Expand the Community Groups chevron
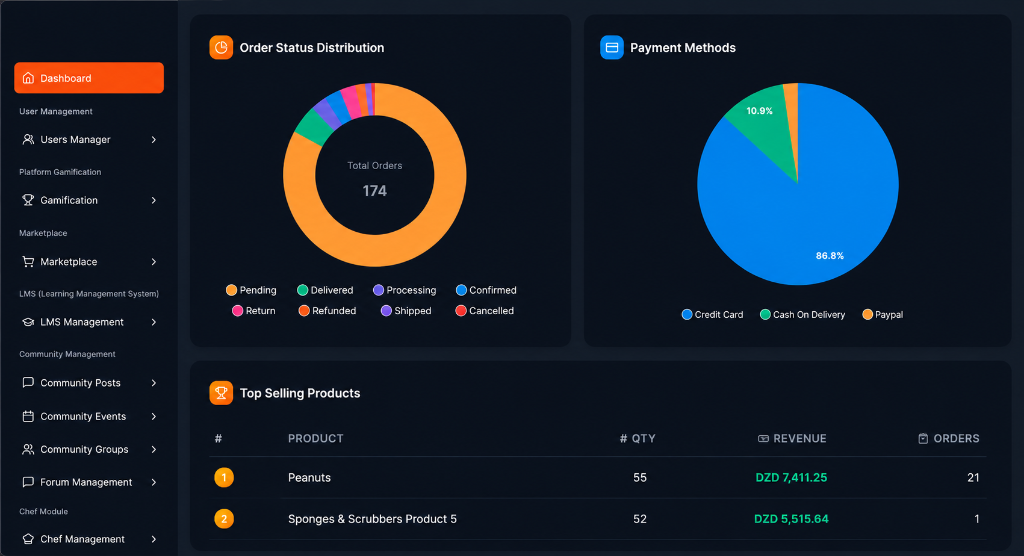This screenshot has width=1024, height=556. (153, 449)
